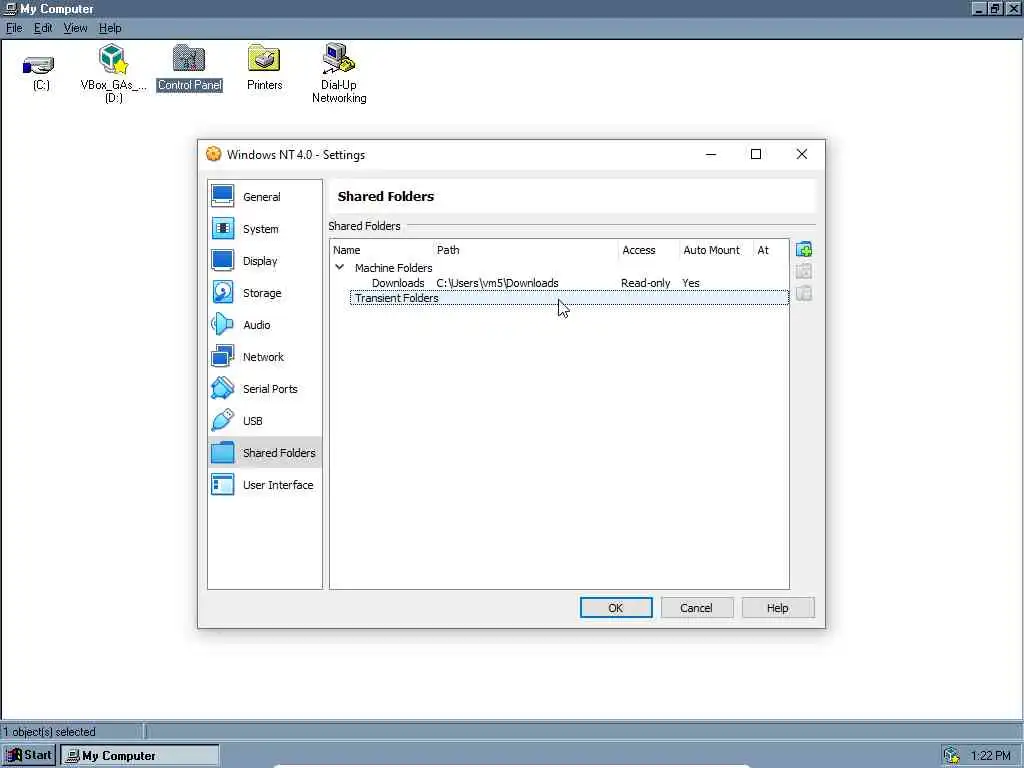Screen dimensions: 1024x768
Task: Open Display settings category icon
Action: (223, 261)
